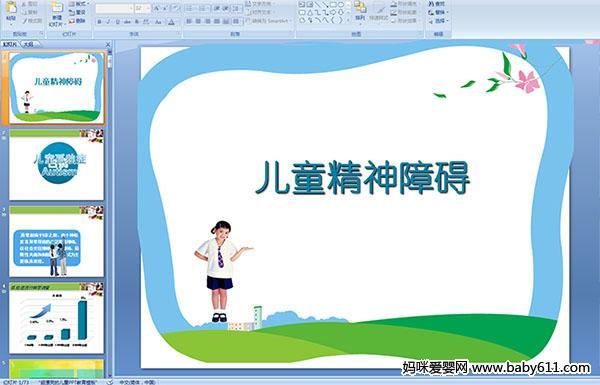Click the font color button
This screenshot has height=385, width=600.
pos(171,22)
